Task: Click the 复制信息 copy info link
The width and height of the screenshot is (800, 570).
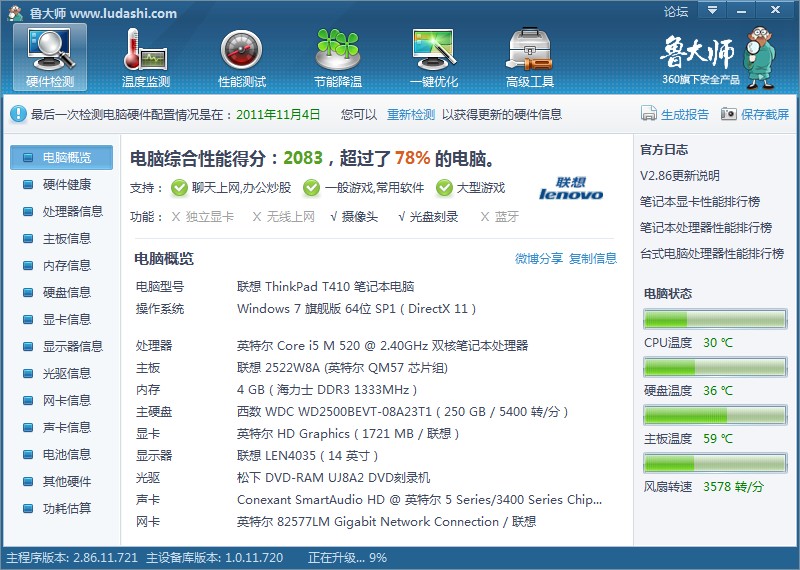Action: tap(593, 259)
